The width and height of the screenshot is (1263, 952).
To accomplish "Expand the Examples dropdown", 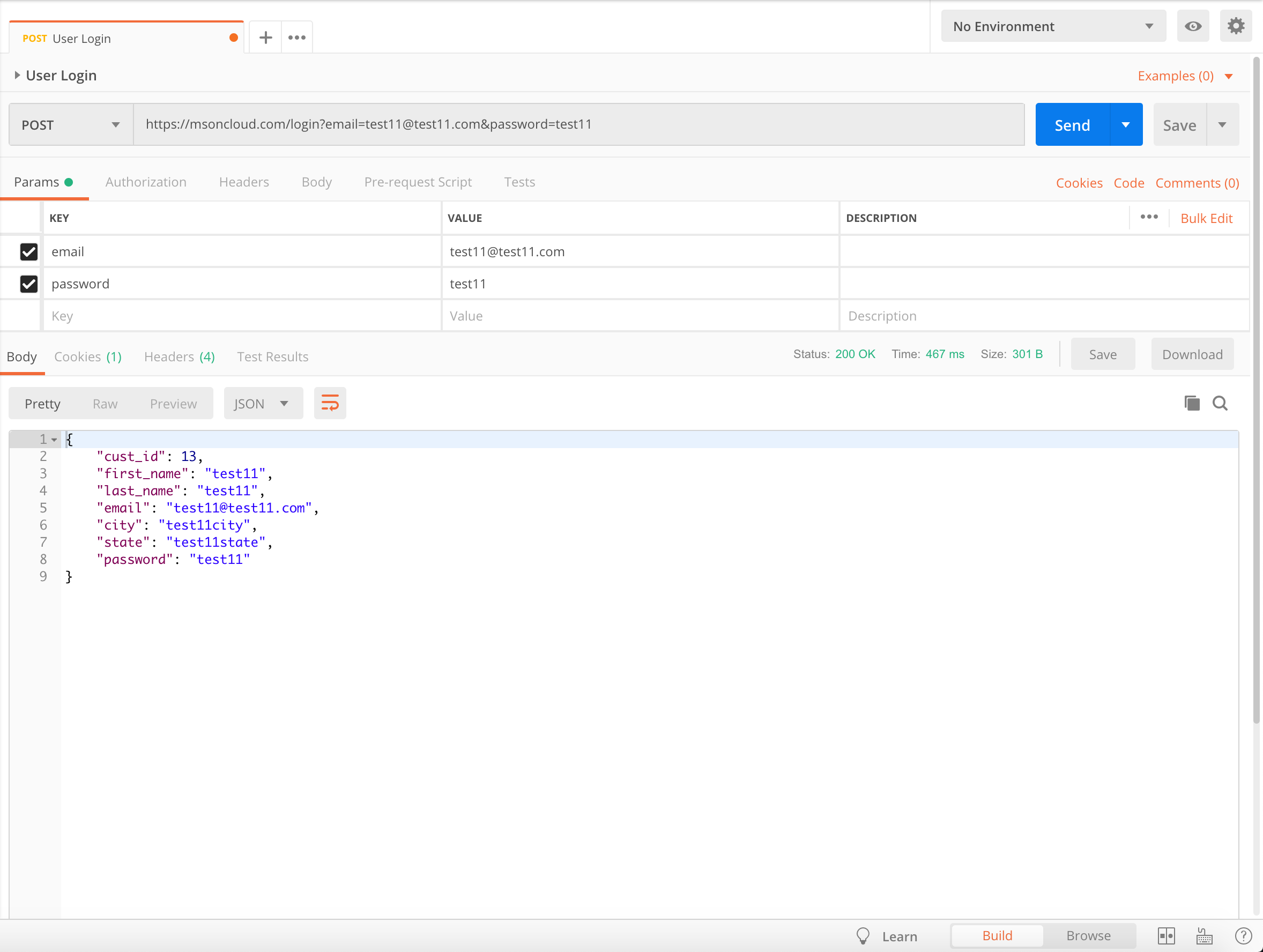I will tap(1185, 76).
